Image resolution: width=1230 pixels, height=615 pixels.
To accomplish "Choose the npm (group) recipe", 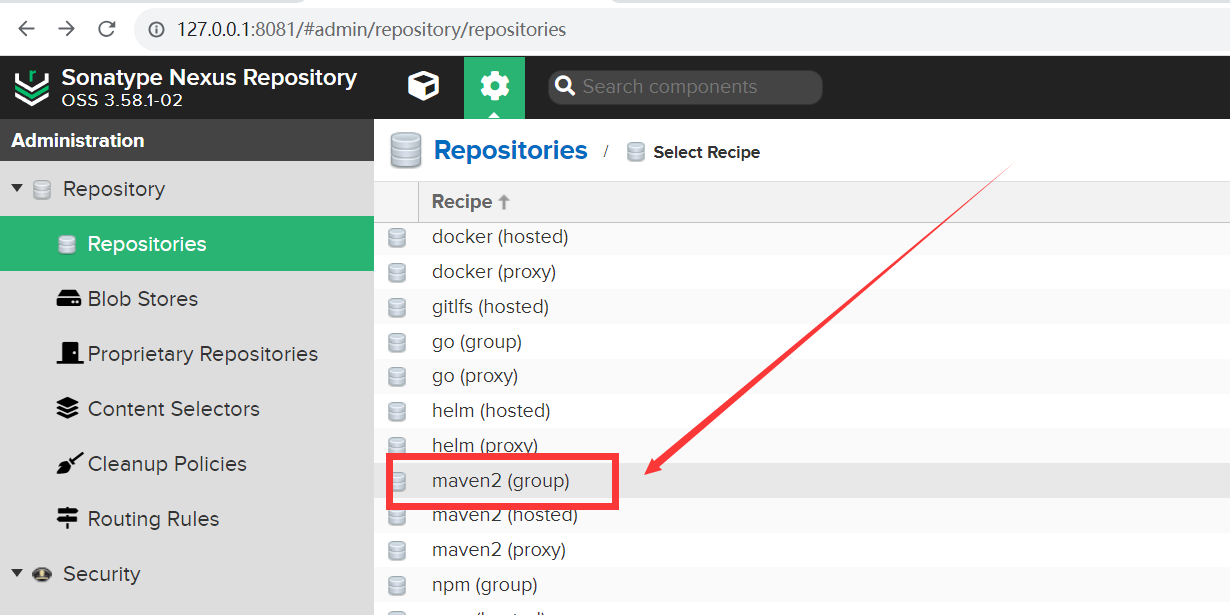I will [484, 585].
